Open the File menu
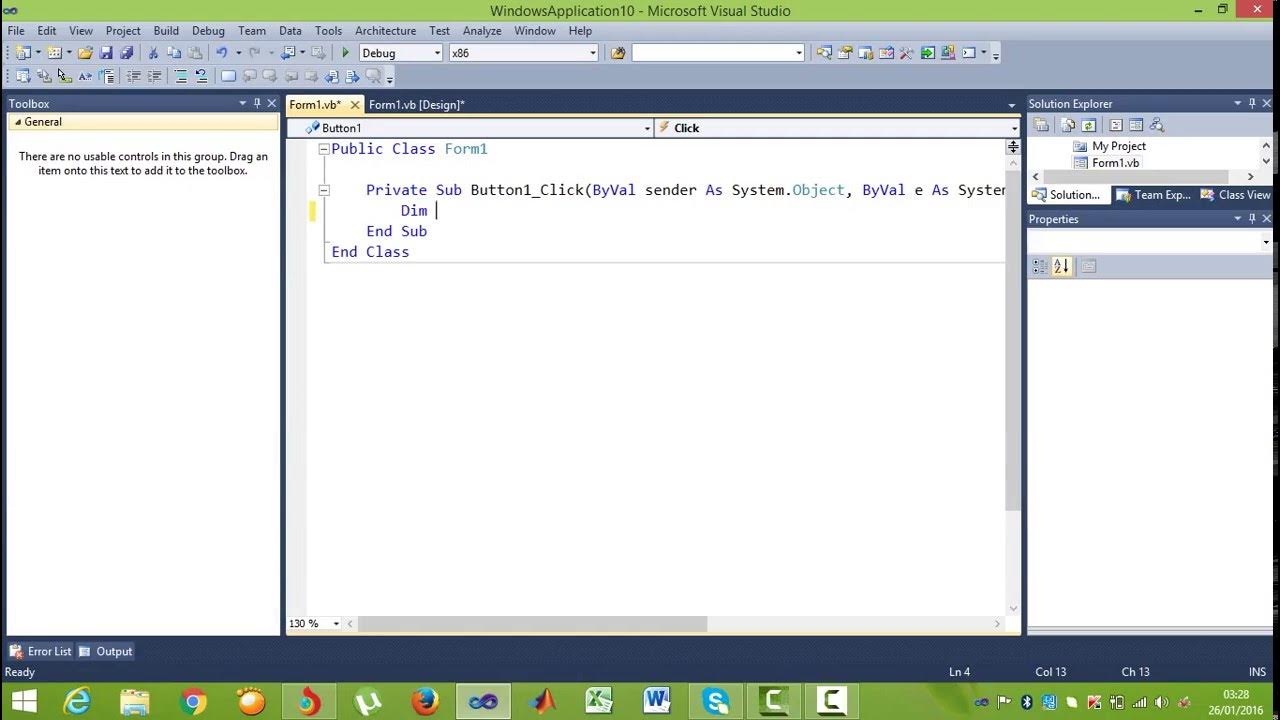This screenshot has width=1280, height=720. (x=16, y=31)
